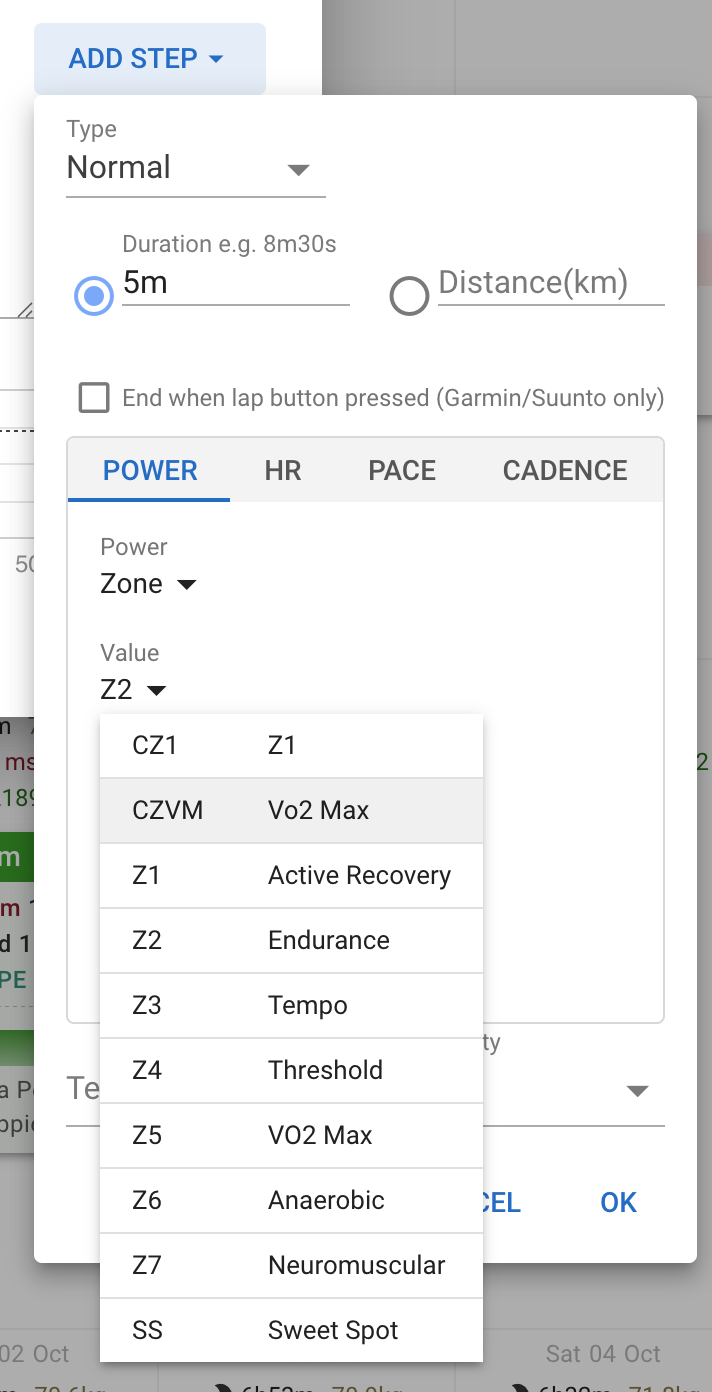Click the Distance(km) input field

[x=550, y=284]
